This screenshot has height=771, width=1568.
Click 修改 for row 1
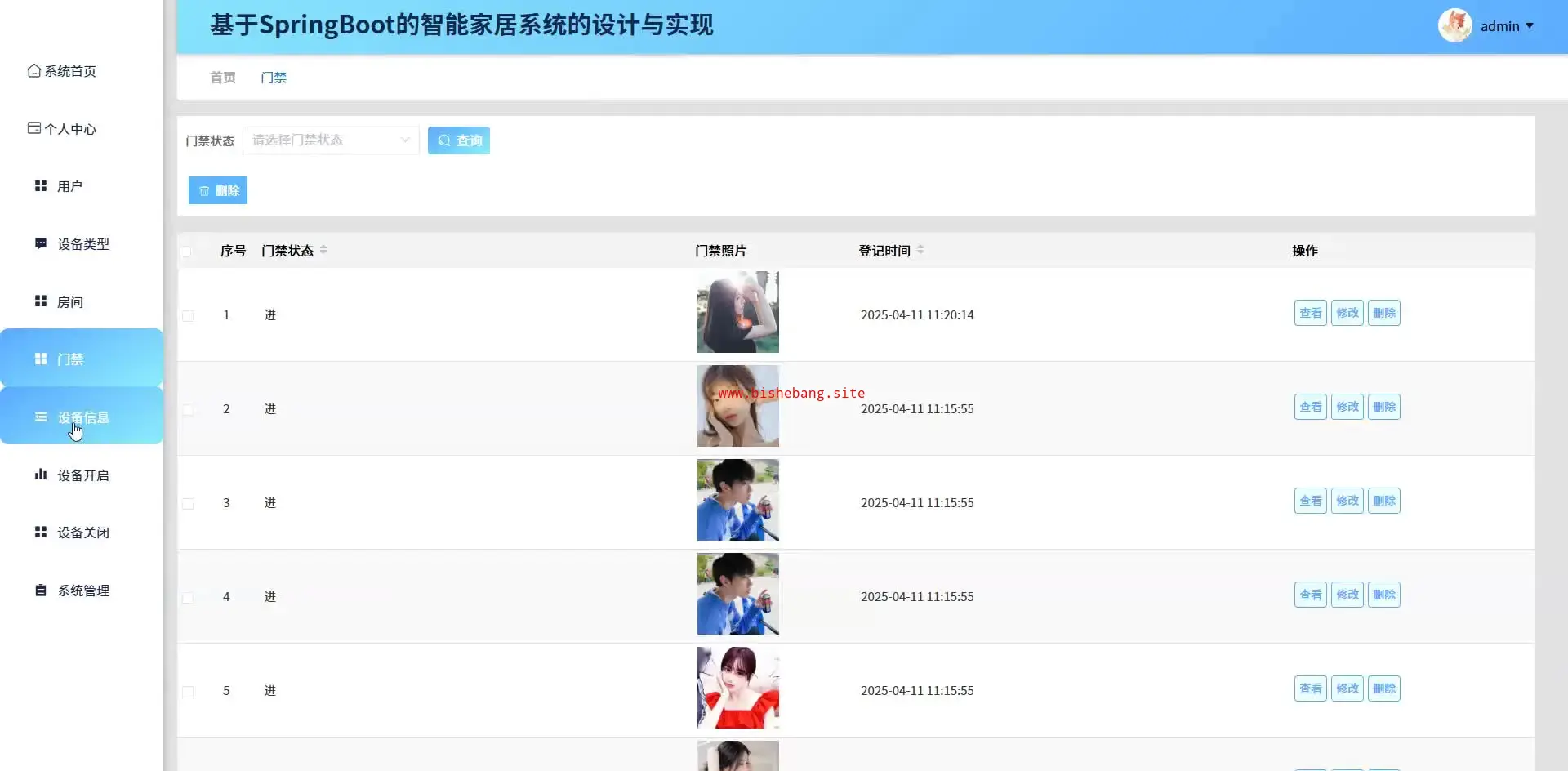click(1347, 313)
